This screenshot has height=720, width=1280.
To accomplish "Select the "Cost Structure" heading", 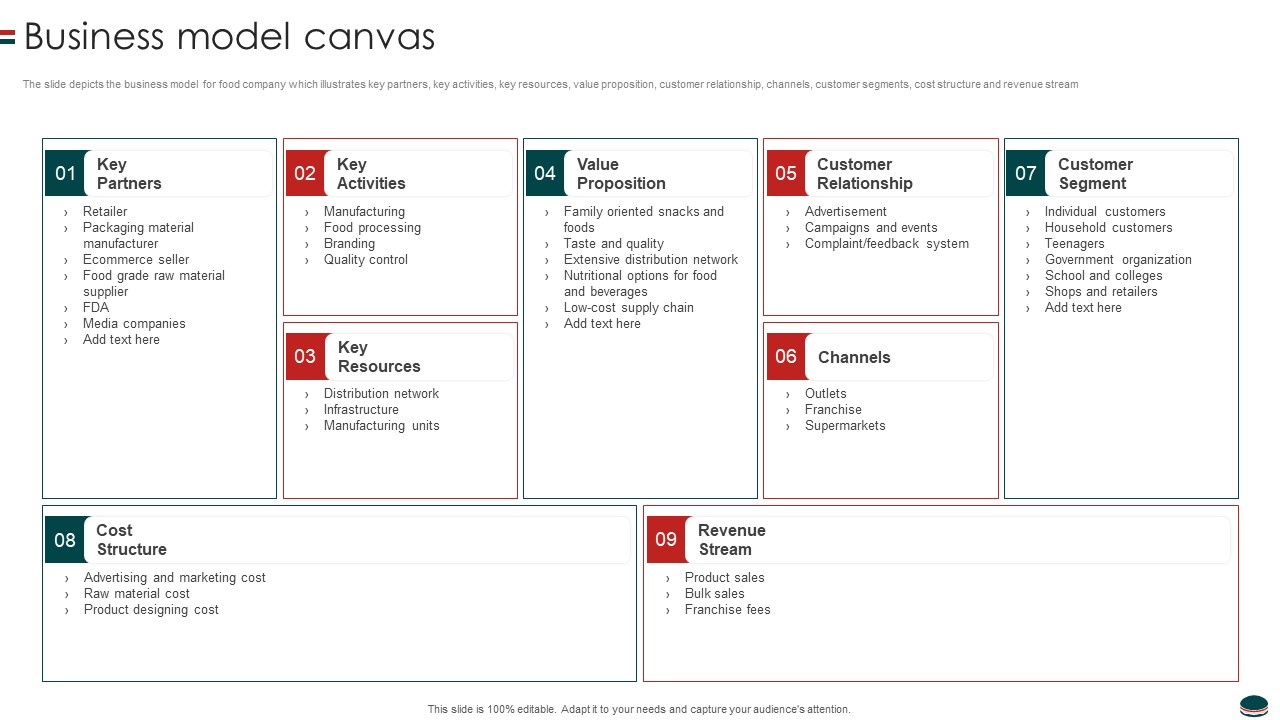I will tap(131, 540).
